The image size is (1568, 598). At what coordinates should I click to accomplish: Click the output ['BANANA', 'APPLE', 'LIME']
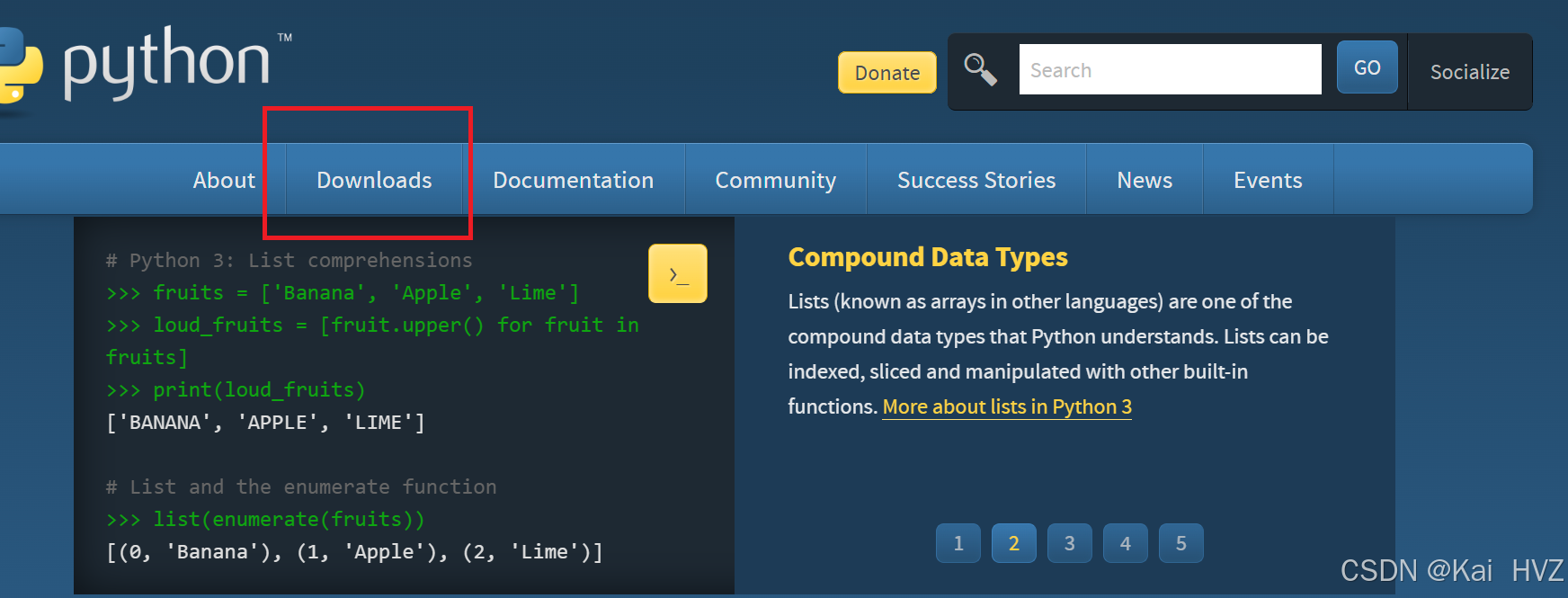265,423
